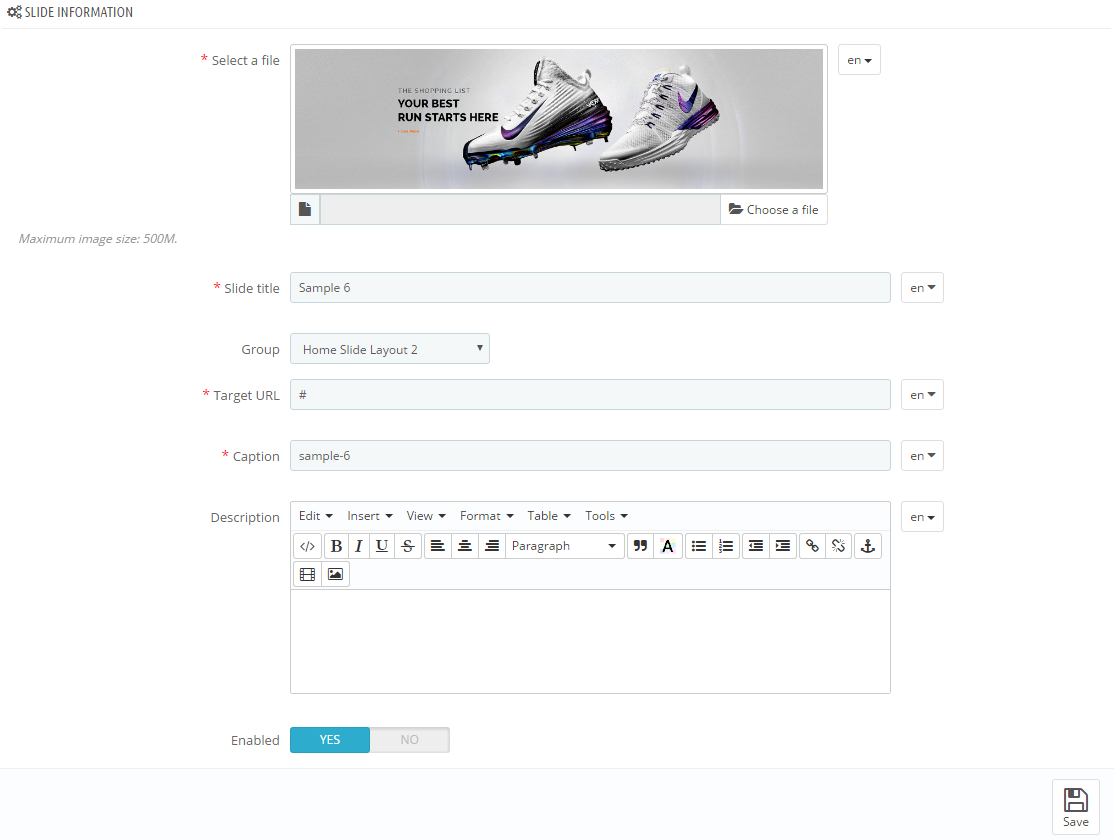Remove link using unlink icon
The image size is (1114, 840).
838,546
